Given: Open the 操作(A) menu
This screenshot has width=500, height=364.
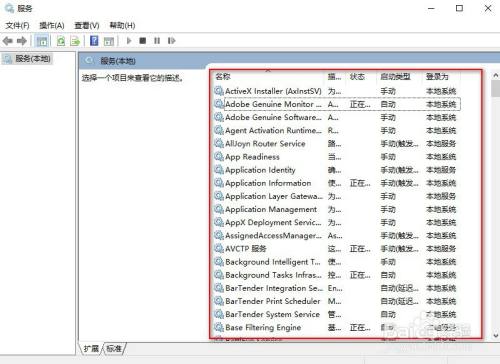Looking at the screenshot, I should [x=52, y=25].
